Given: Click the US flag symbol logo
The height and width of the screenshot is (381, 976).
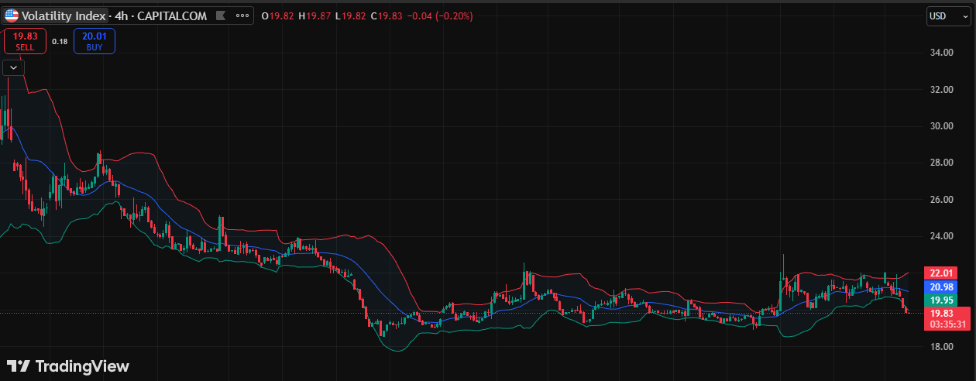Looking at the screenshot, I should point(12,16).
